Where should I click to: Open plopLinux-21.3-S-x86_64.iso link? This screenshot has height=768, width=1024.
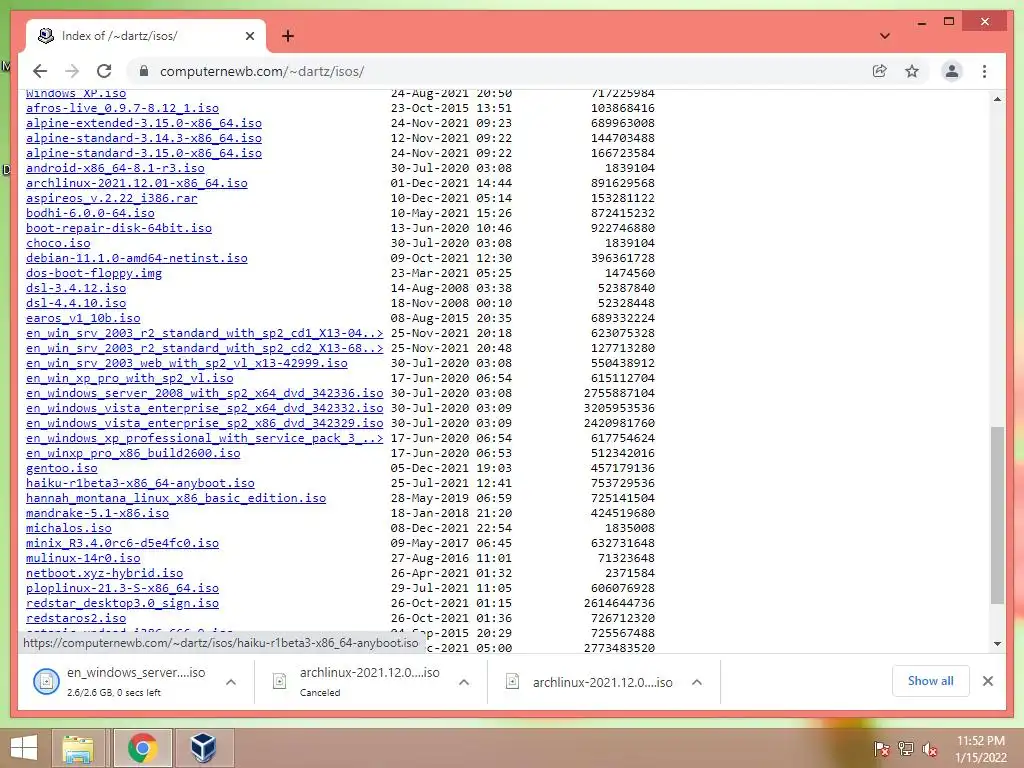pyautogui.click(x=122, y=589)
